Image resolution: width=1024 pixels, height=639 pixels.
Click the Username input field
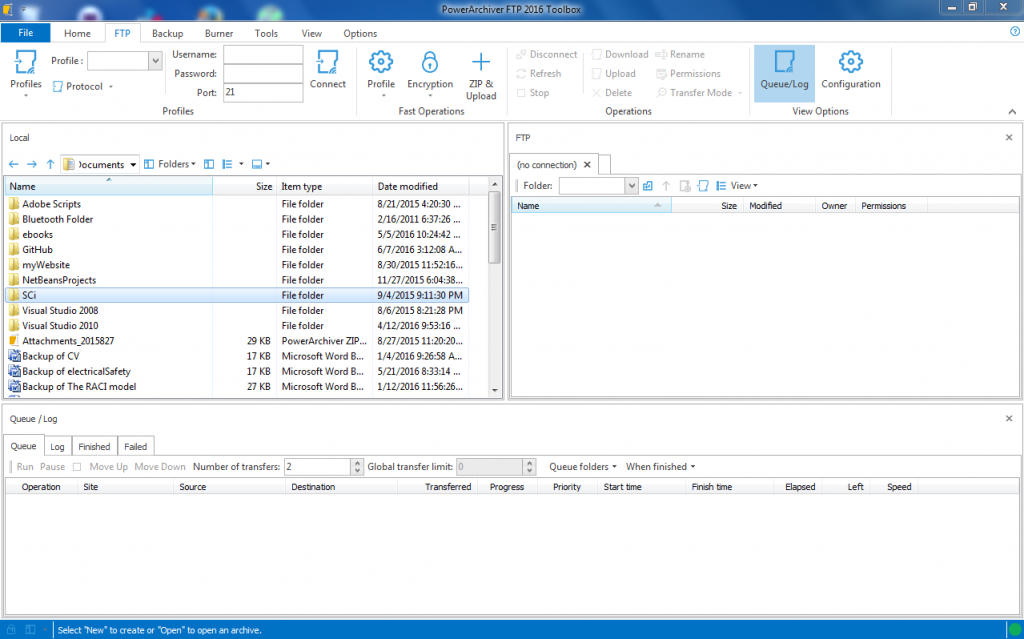pos(263,54)
